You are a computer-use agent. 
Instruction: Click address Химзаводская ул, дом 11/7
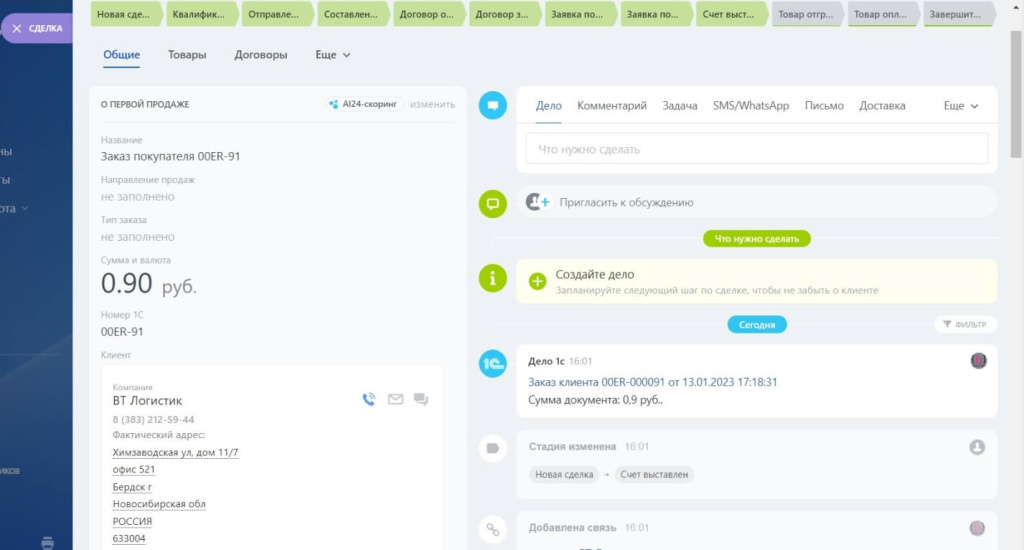pos(175,452)
